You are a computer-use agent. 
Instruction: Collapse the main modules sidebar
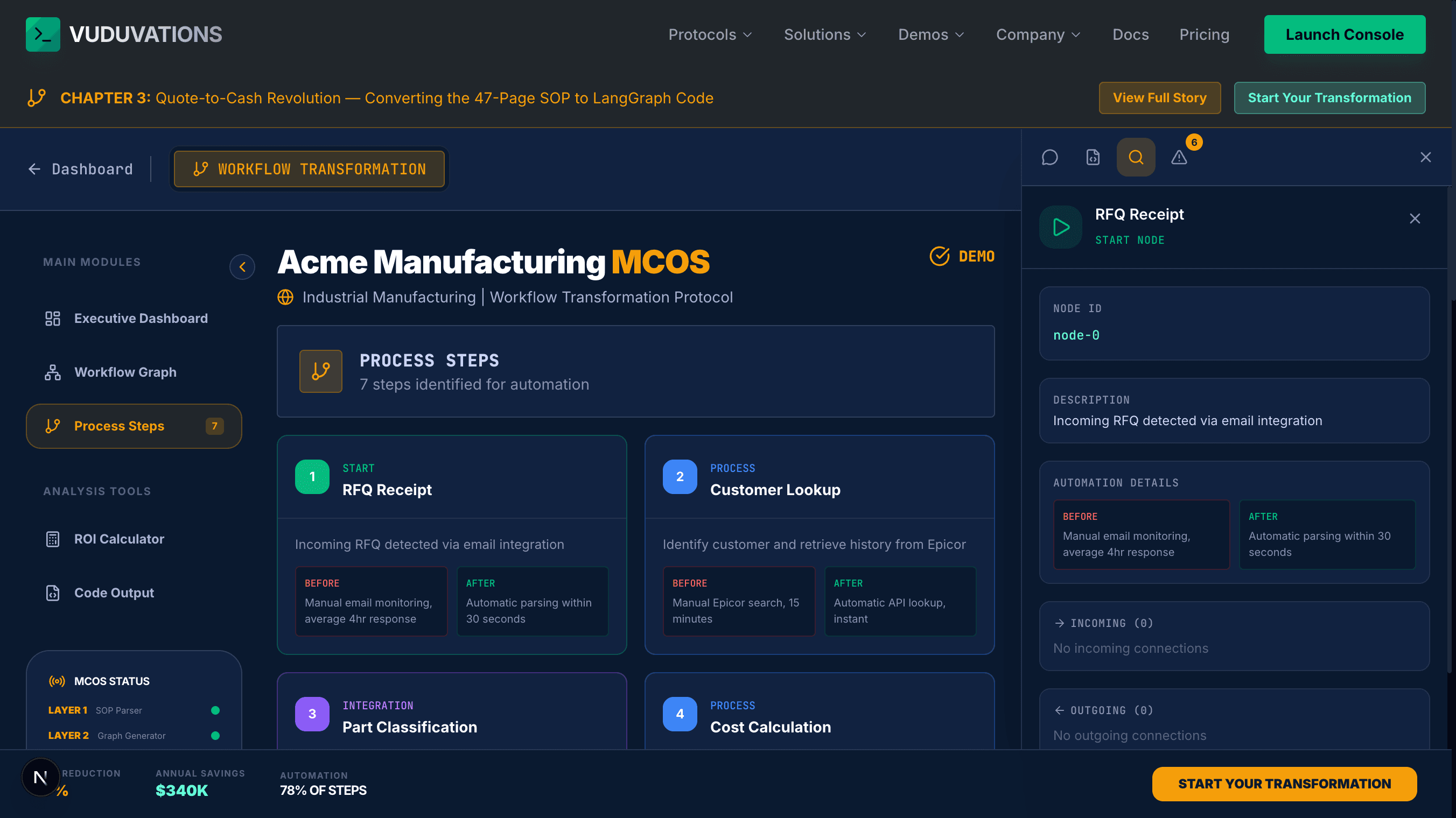point(242,266)
